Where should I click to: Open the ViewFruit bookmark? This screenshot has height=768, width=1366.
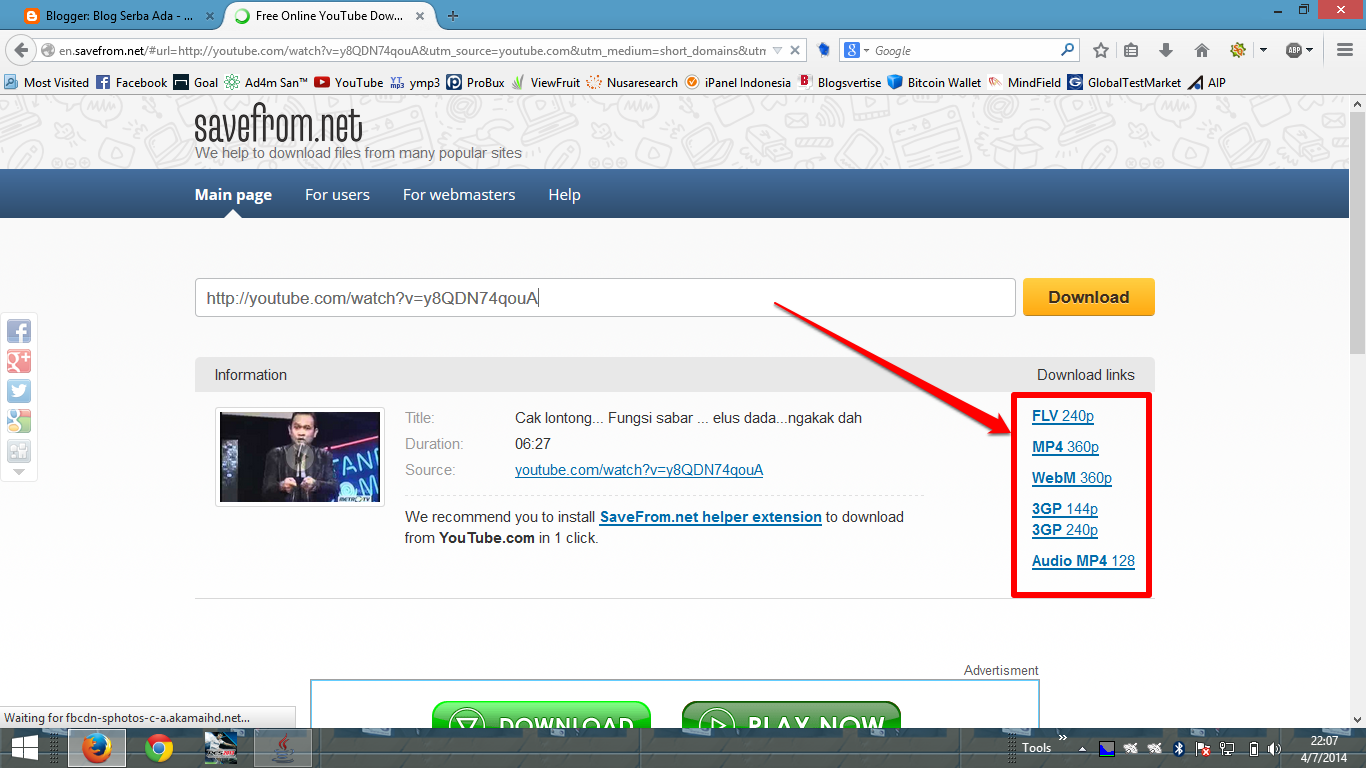coord(545,83)
